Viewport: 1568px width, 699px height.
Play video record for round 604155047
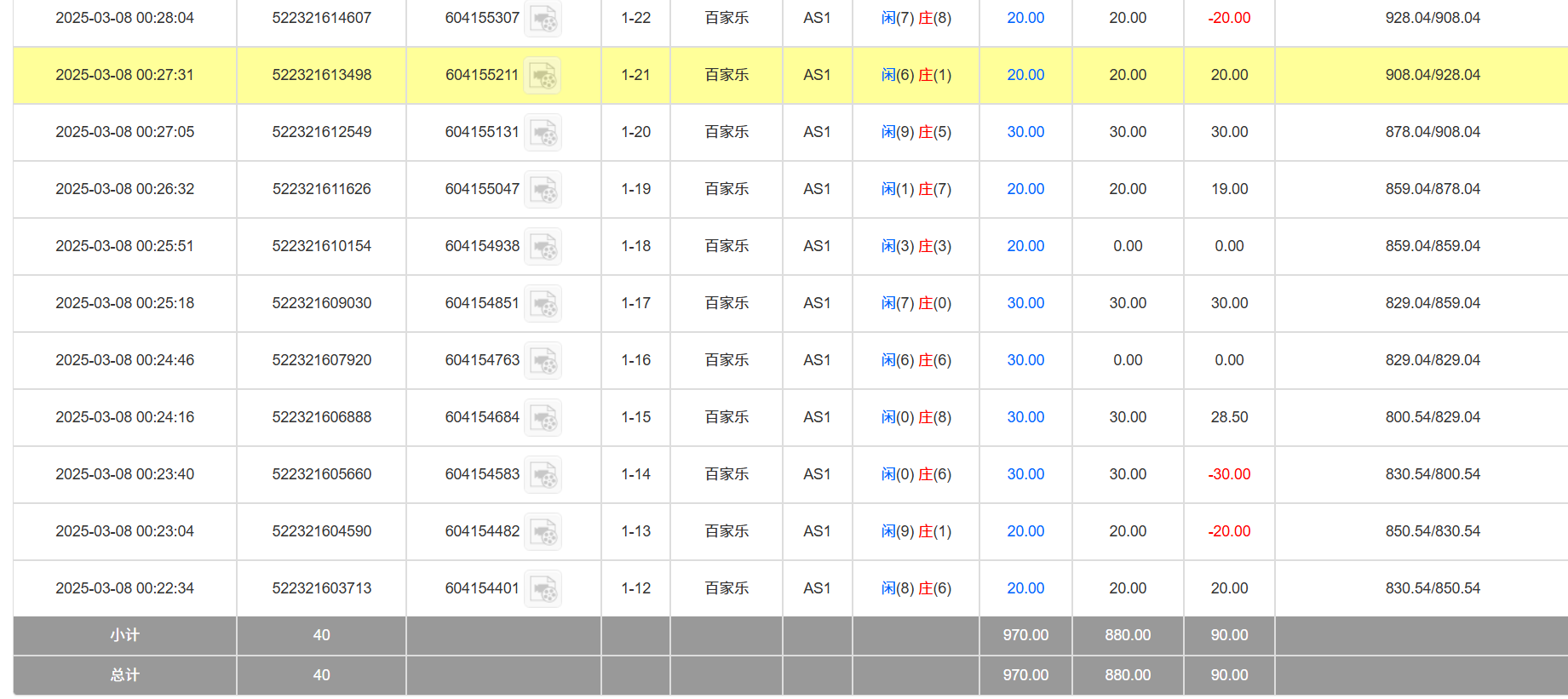543,190
